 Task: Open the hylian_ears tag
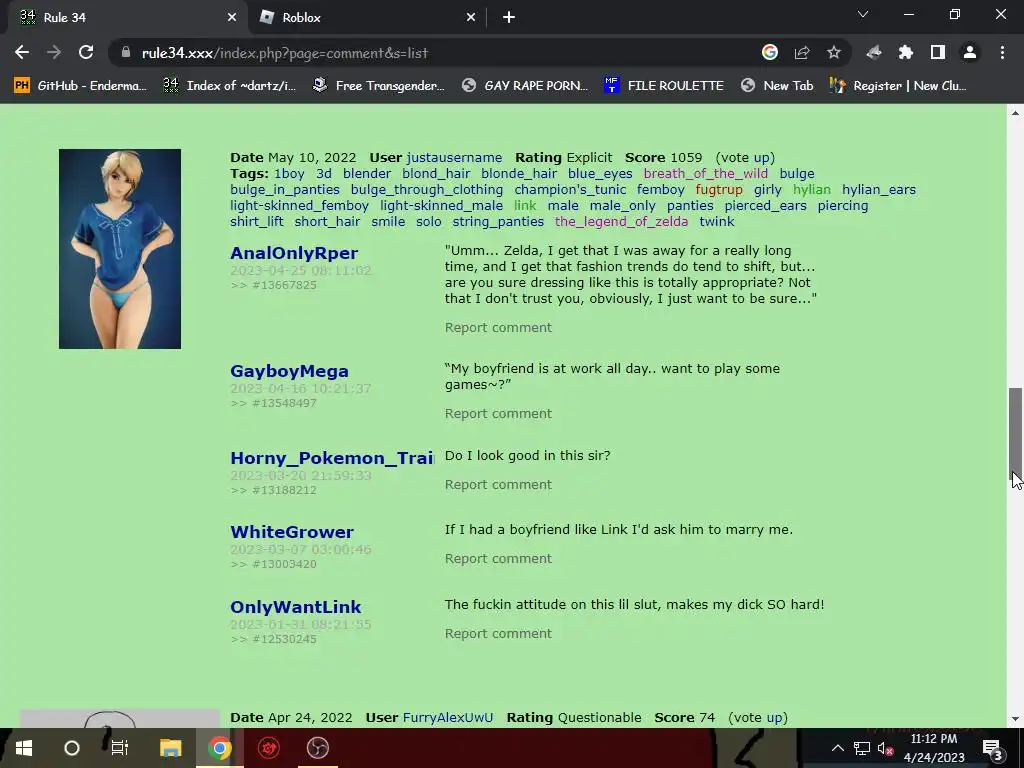click(879, 189)
